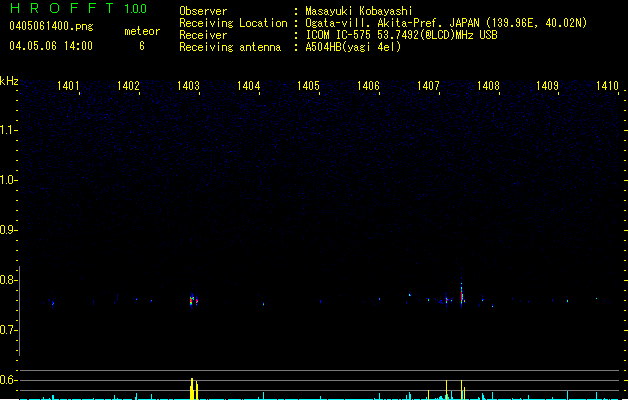This screenshot has height=400, width=629.
Task: Click the meteor count value 6
Action: pyautogui.click(x=142, y=46)
